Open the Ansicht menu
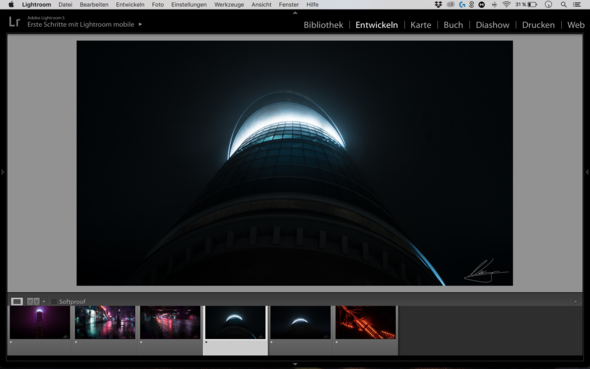Viewport: 590px width, 369px height. tap(262, 5)
